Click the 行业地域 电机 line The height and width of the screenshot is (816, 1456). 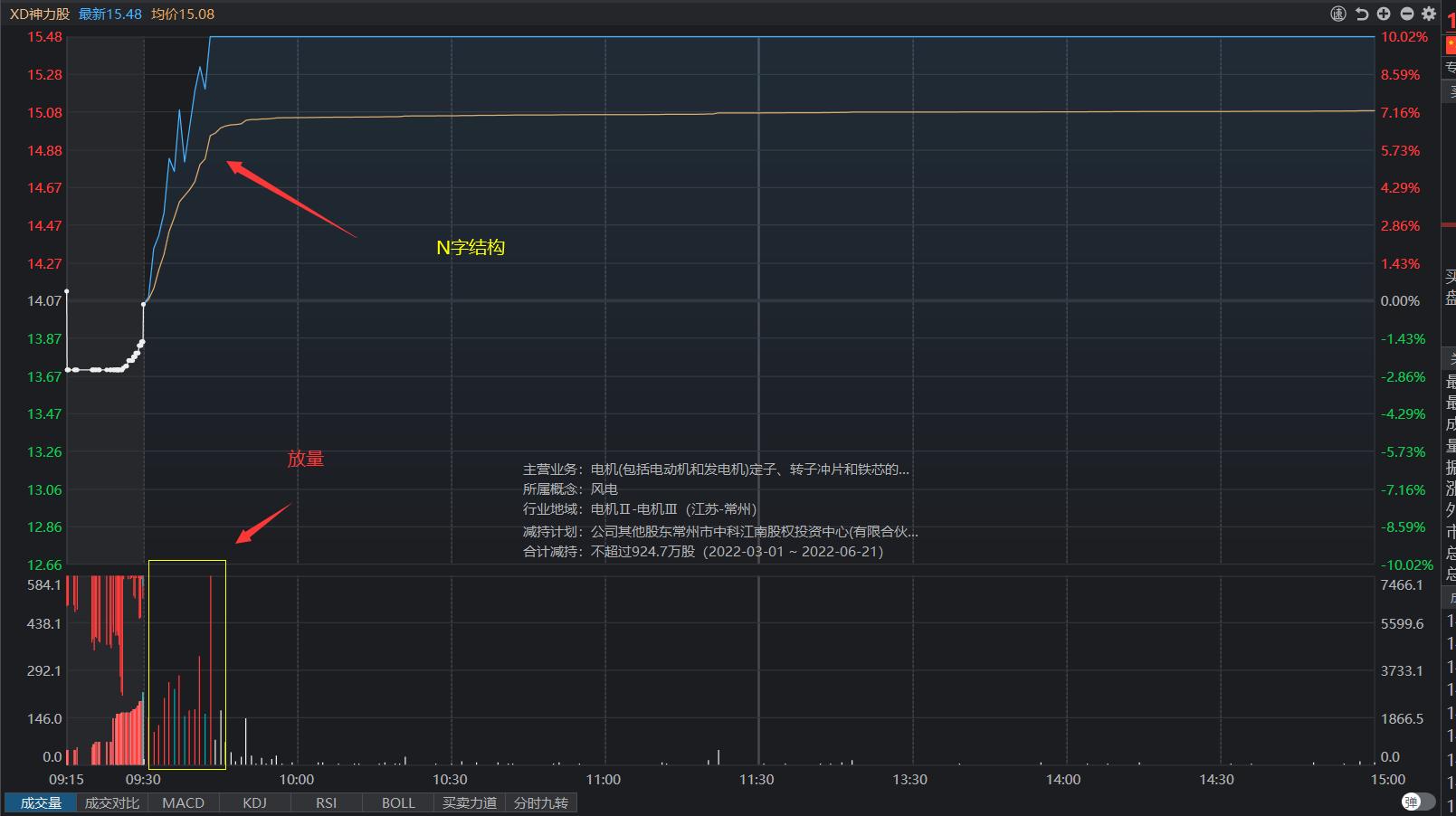640,509
